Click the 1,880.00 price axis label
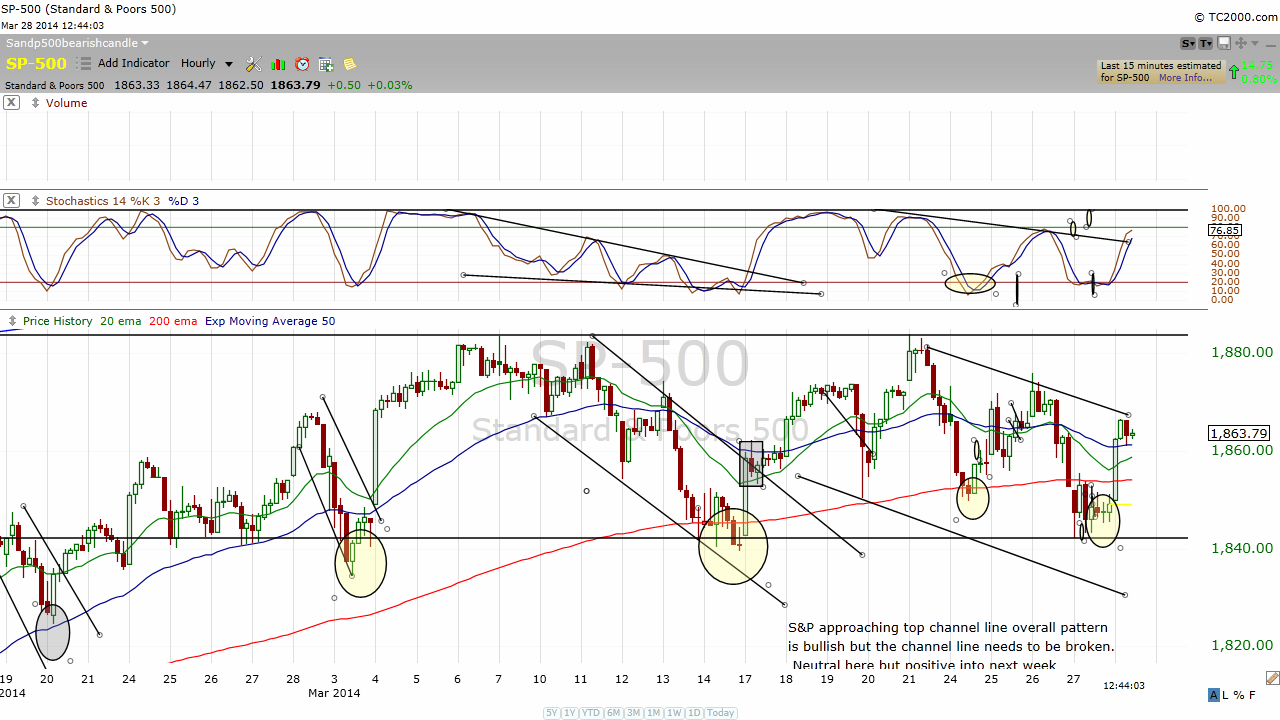 (x=1242, y=352)
